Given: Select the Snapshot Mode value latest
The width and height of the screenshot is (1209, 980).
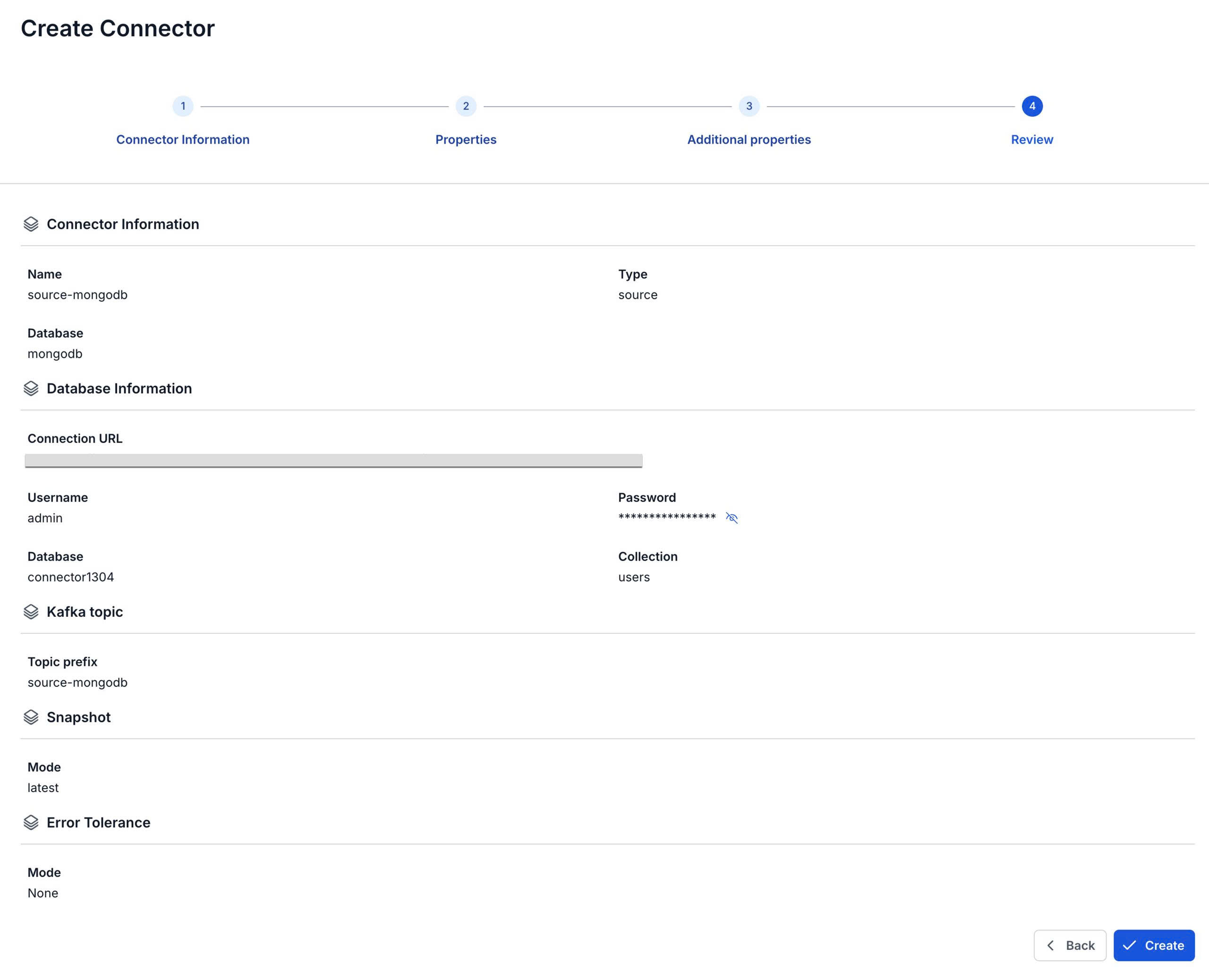Looking at the screenshot, I should 43,787.
